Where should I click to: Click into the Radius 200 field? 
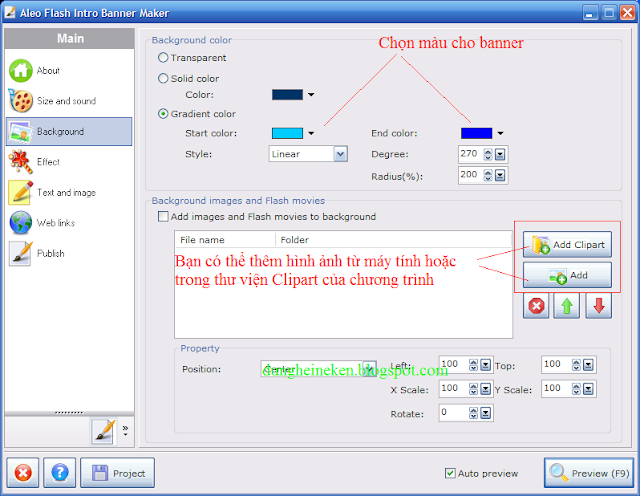(x=471, y=175)
